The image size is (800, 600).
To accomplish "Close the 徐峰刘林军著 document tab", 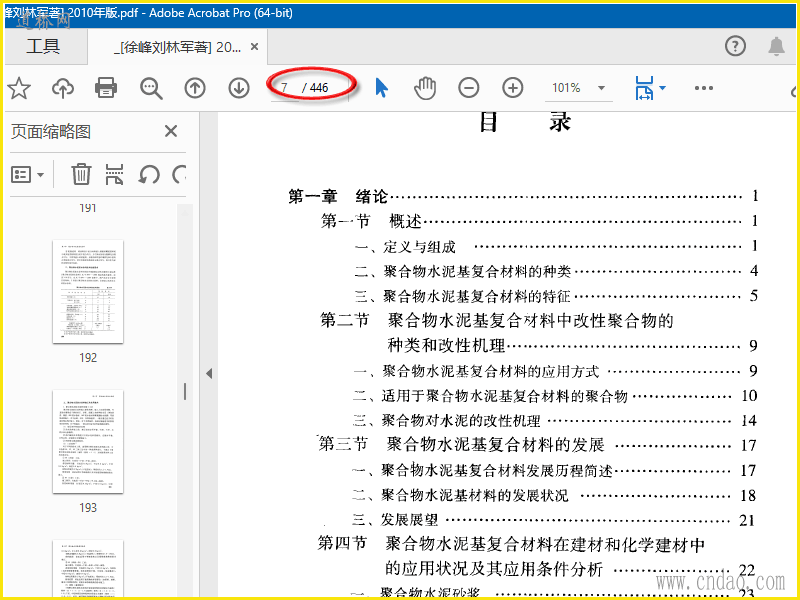I will pyautogui.click(x=255, y=47).
